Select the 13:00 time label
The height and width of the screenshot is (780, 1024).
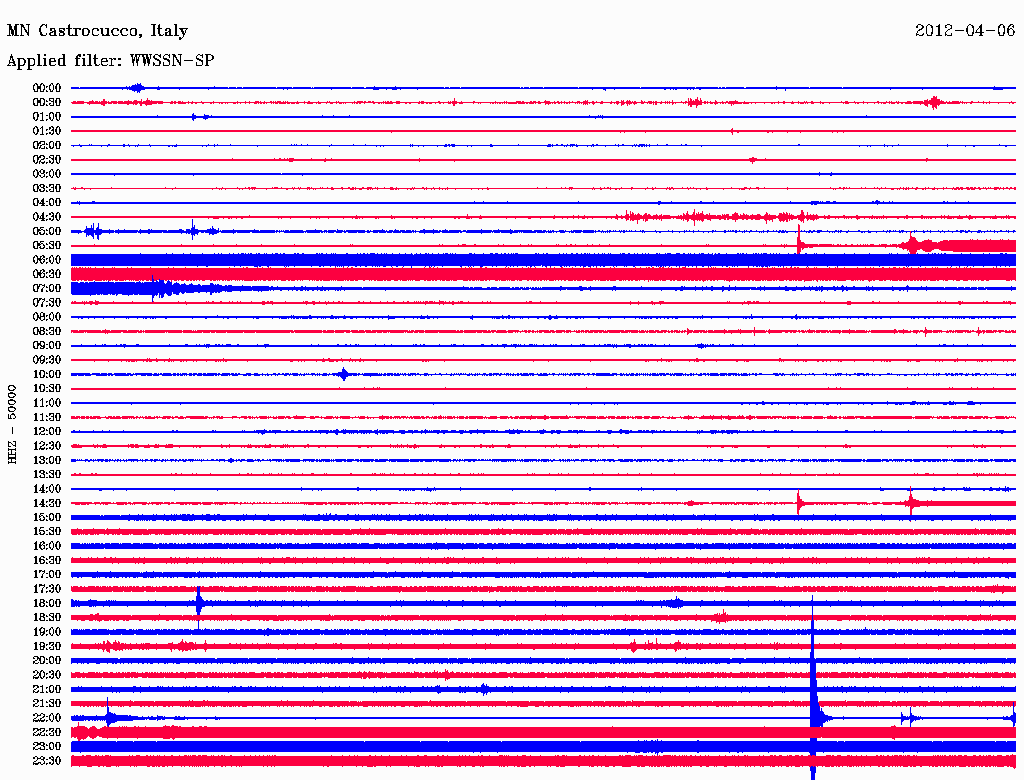tap(47, 460)
